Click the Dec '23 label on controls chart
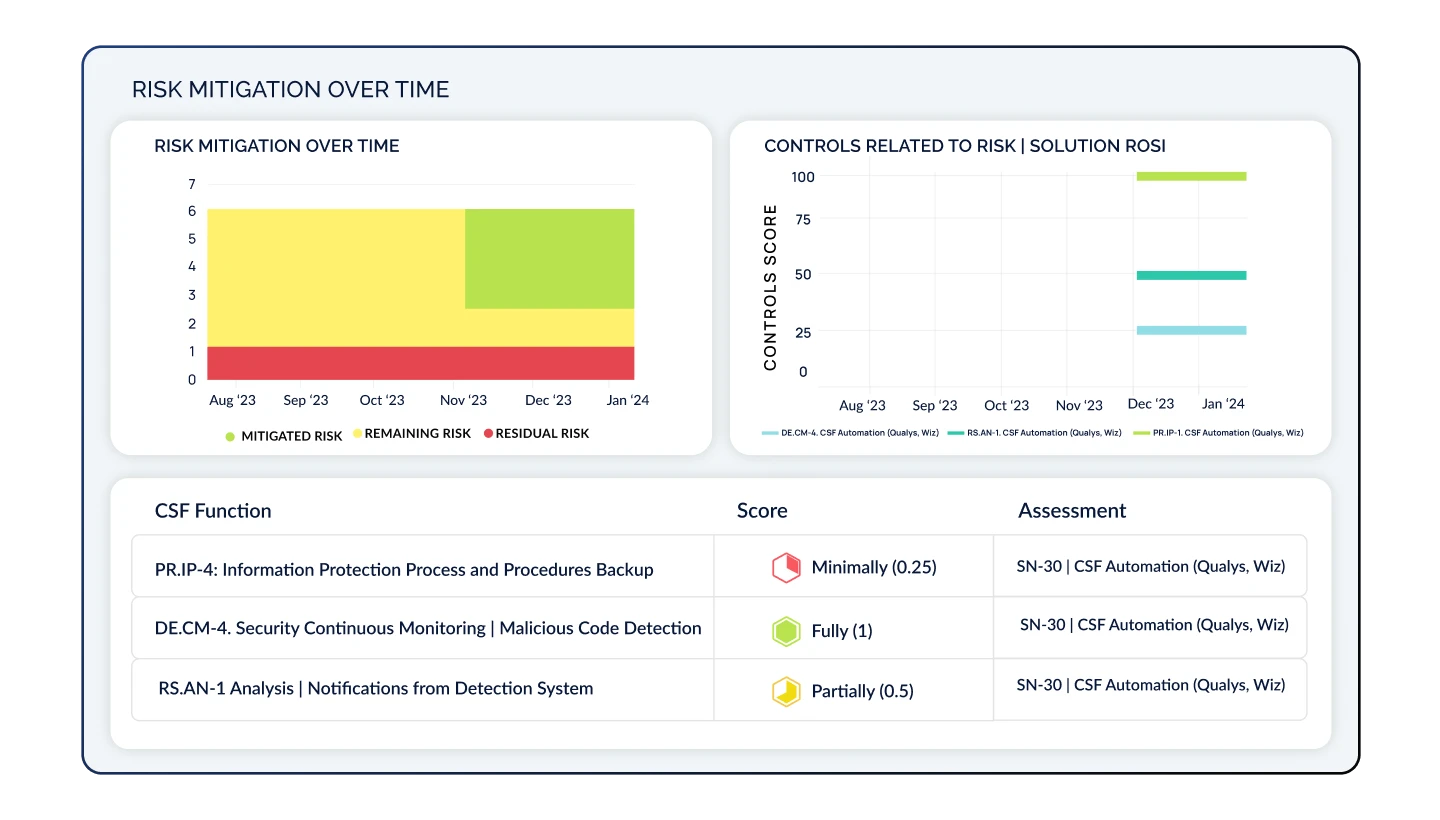The width and height of the screenshot is (1440, 820). tap(1151, 404)
